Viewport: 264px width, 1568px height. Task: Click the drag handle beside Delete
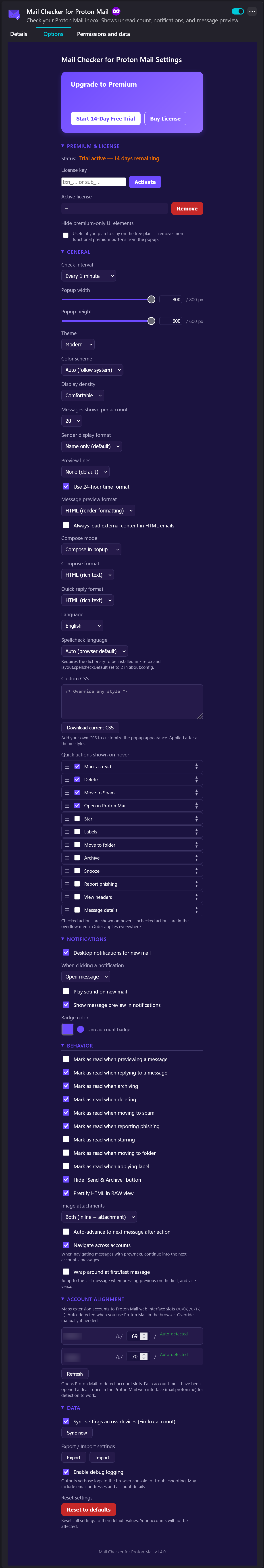pos(67,779)
